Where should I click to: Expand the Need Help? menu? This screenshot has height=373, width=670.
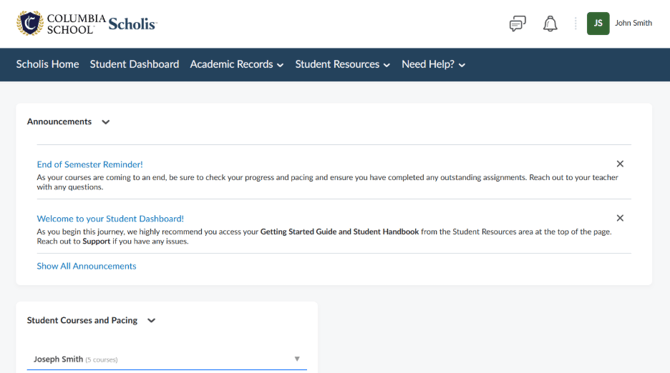pyautogui.click(x=433, y=64)
